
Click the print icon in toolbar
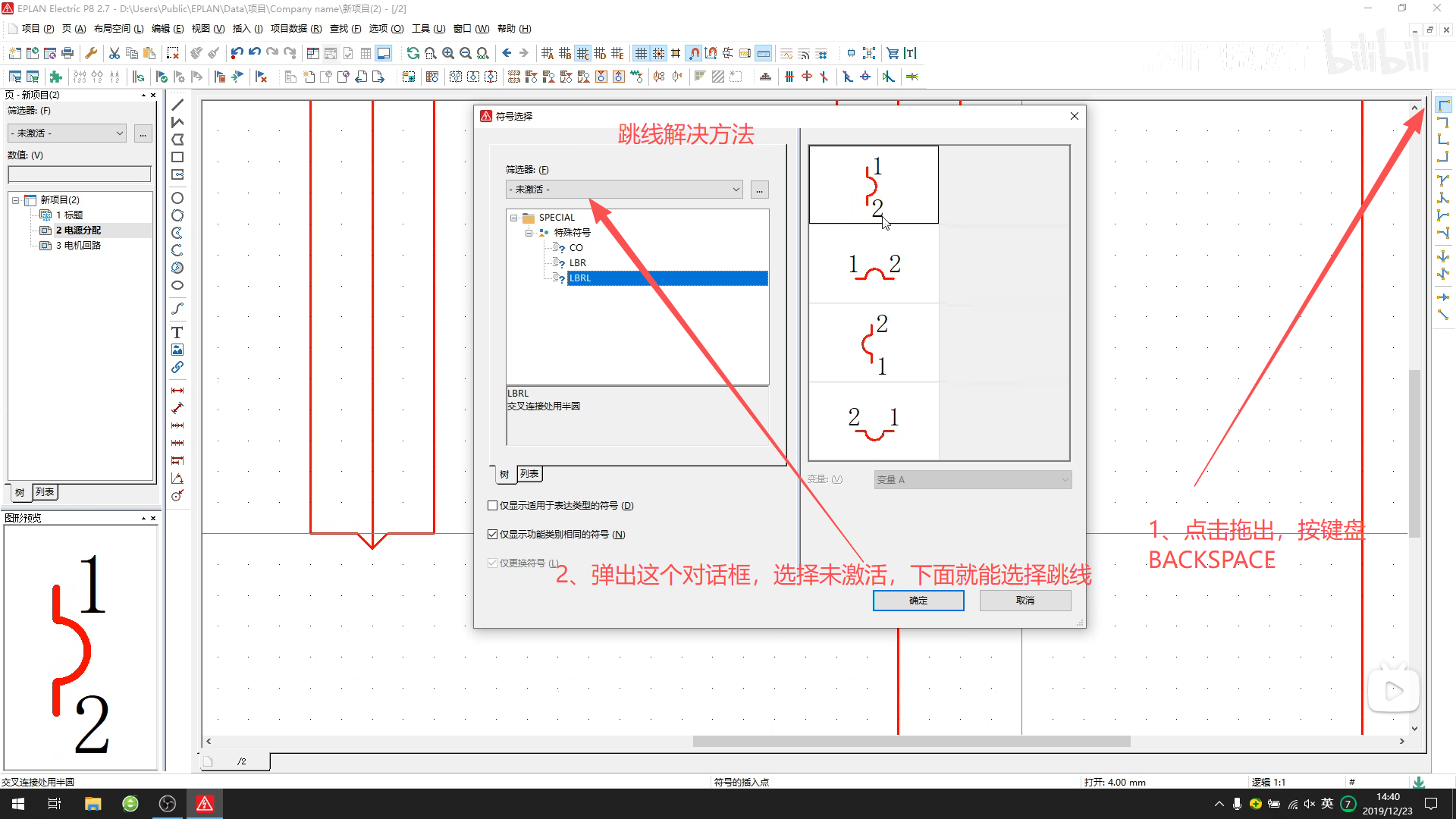[x=67, y=53]
